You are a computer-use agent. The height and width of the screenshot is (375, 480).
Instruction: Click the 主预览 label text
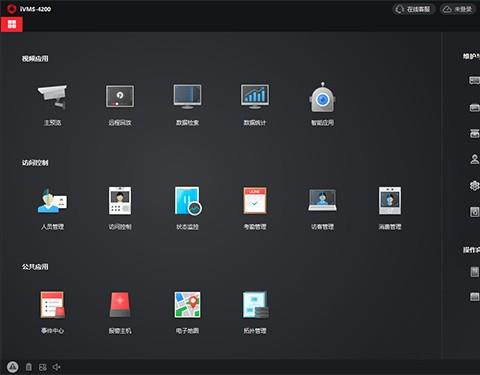tap(52, 123)
